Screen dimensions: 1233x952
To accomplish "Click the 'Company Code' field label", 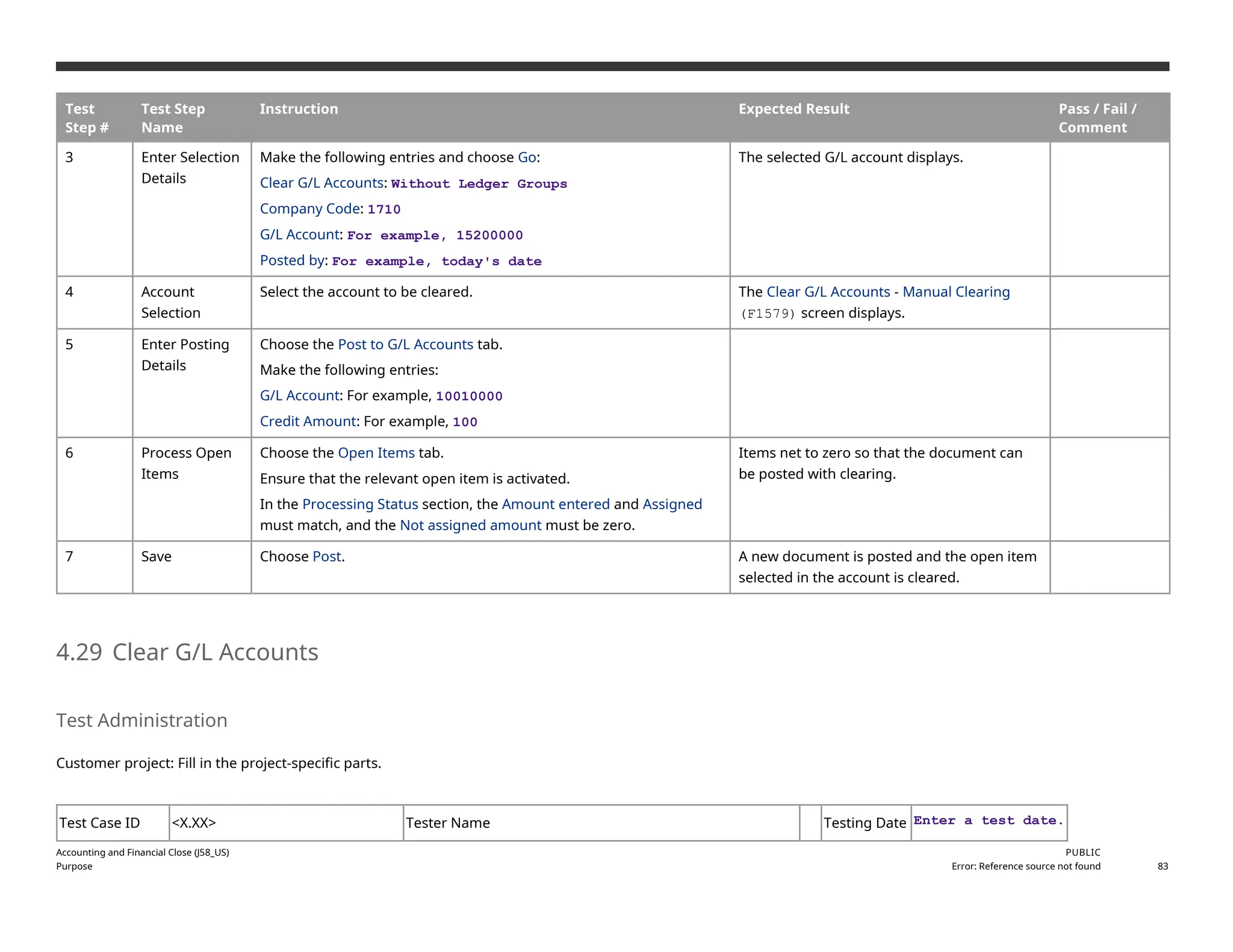I will click(309, 209).
